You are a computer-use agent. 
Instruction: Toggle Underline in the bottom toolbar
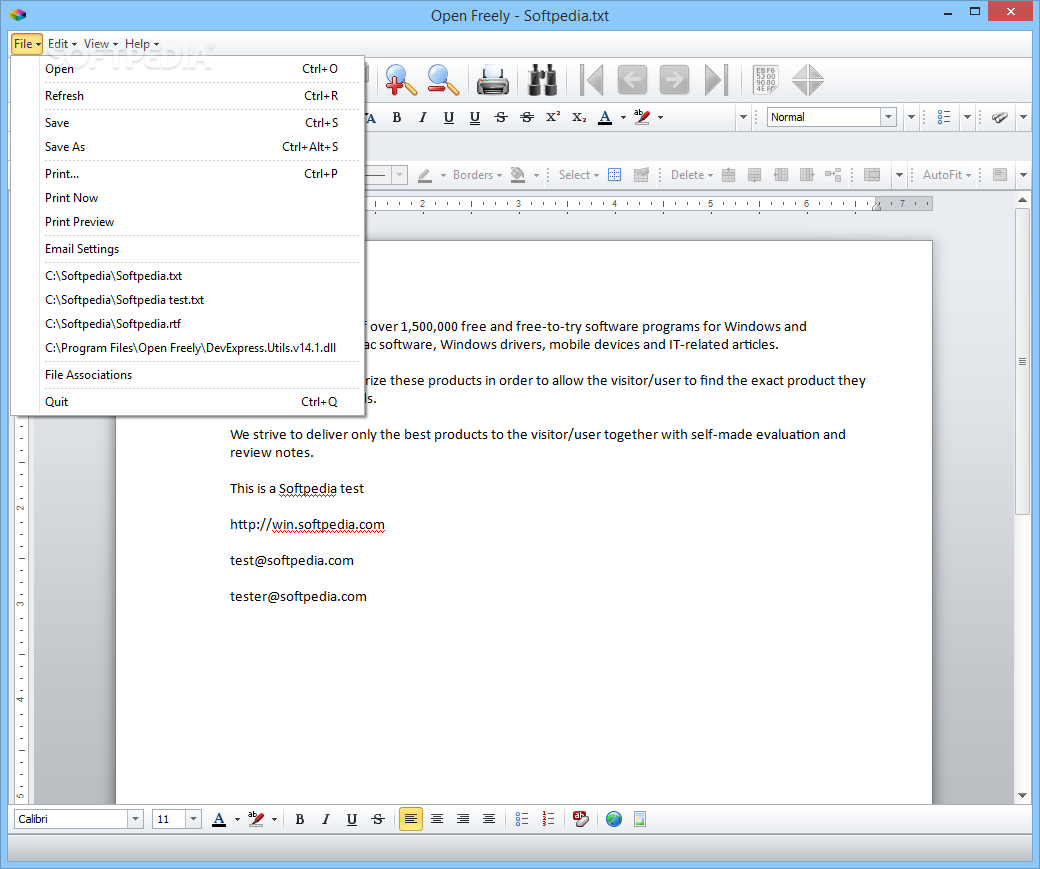[352, 819]
